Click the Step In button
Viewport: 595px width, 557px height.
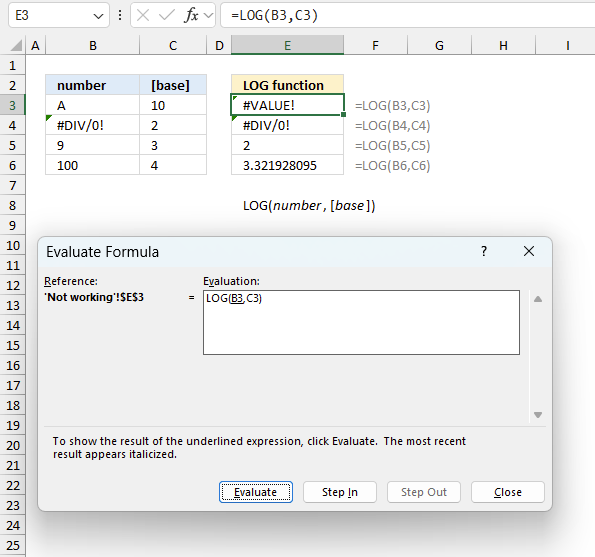coord(340,492)
